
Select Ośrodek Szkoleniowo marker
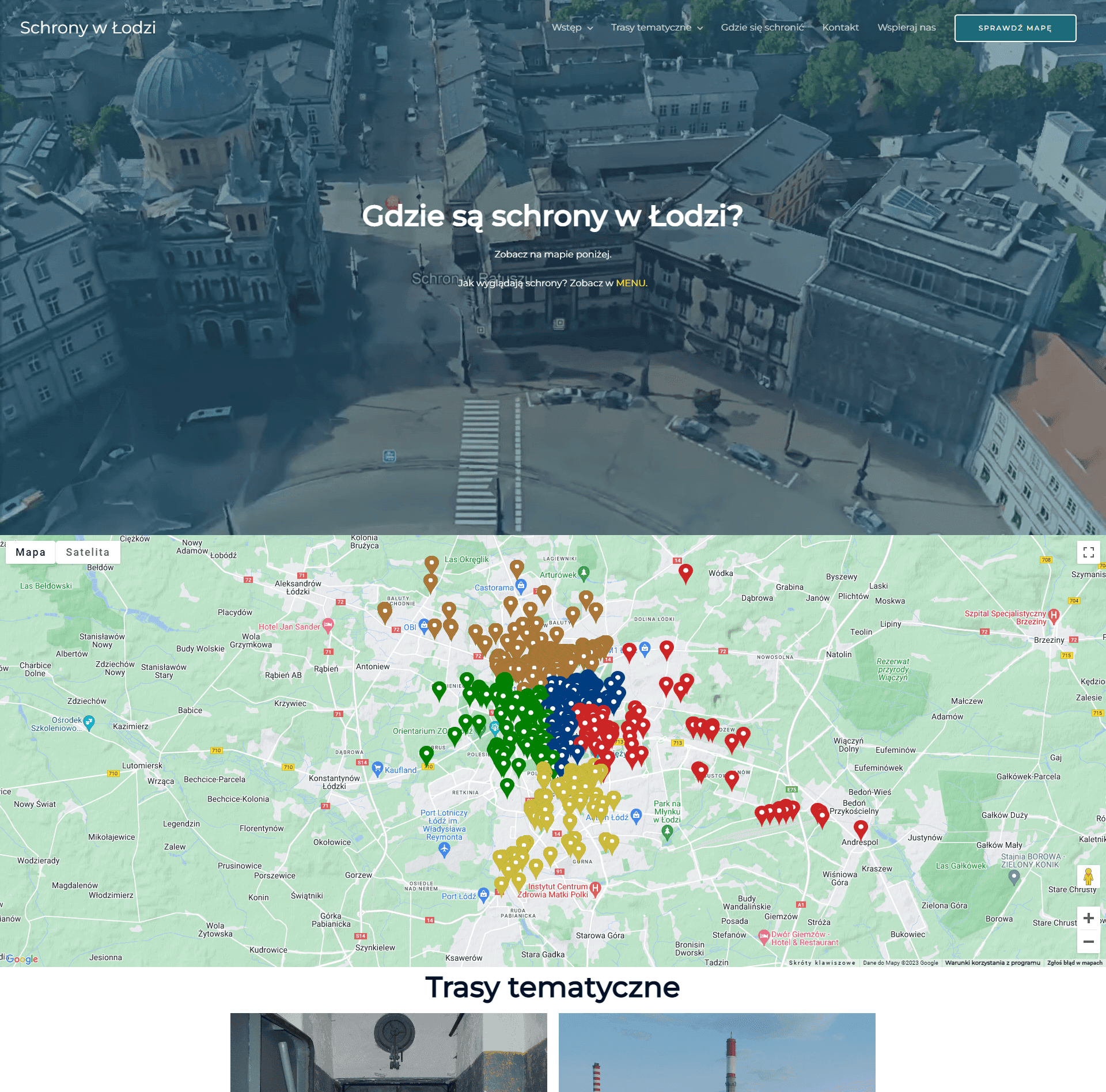89,722
